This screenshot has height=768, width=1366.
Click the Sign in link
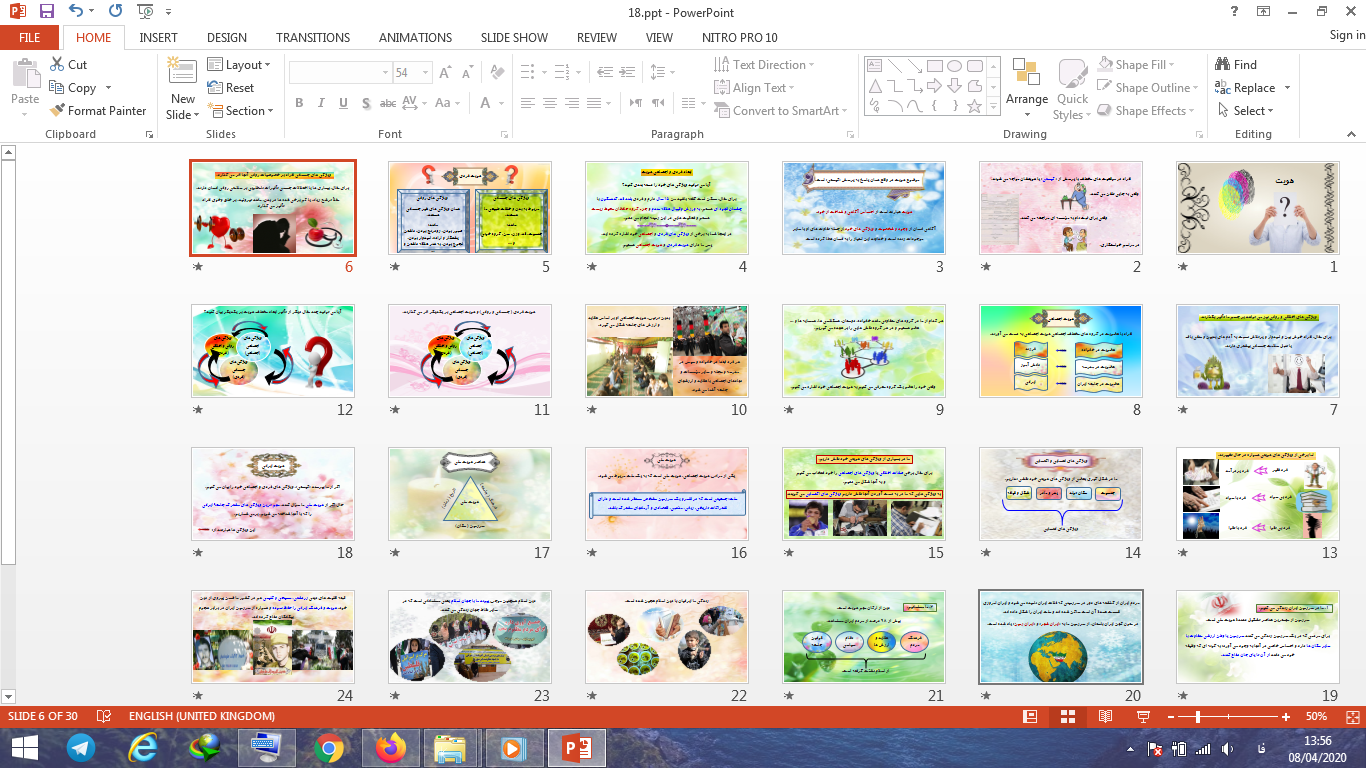[1346, 35]
